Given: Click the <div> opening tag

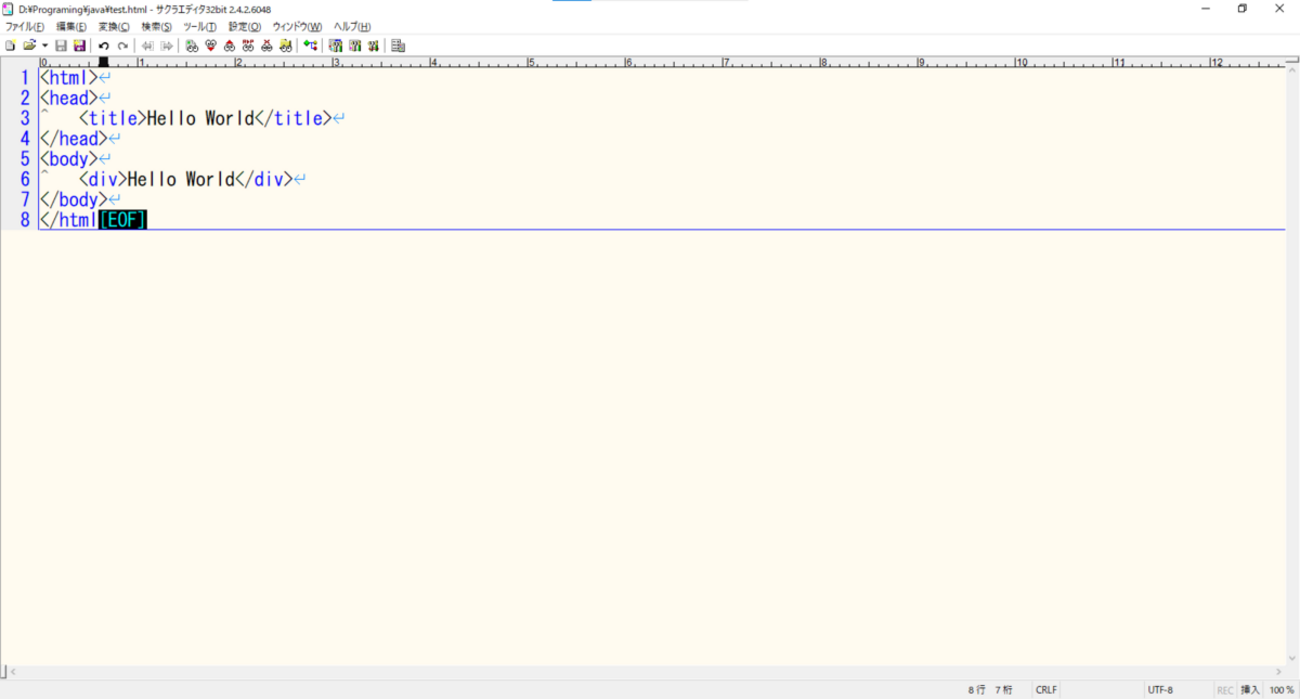Looking at the screenshot, I should pyautogui.click(x=103, y=179).
